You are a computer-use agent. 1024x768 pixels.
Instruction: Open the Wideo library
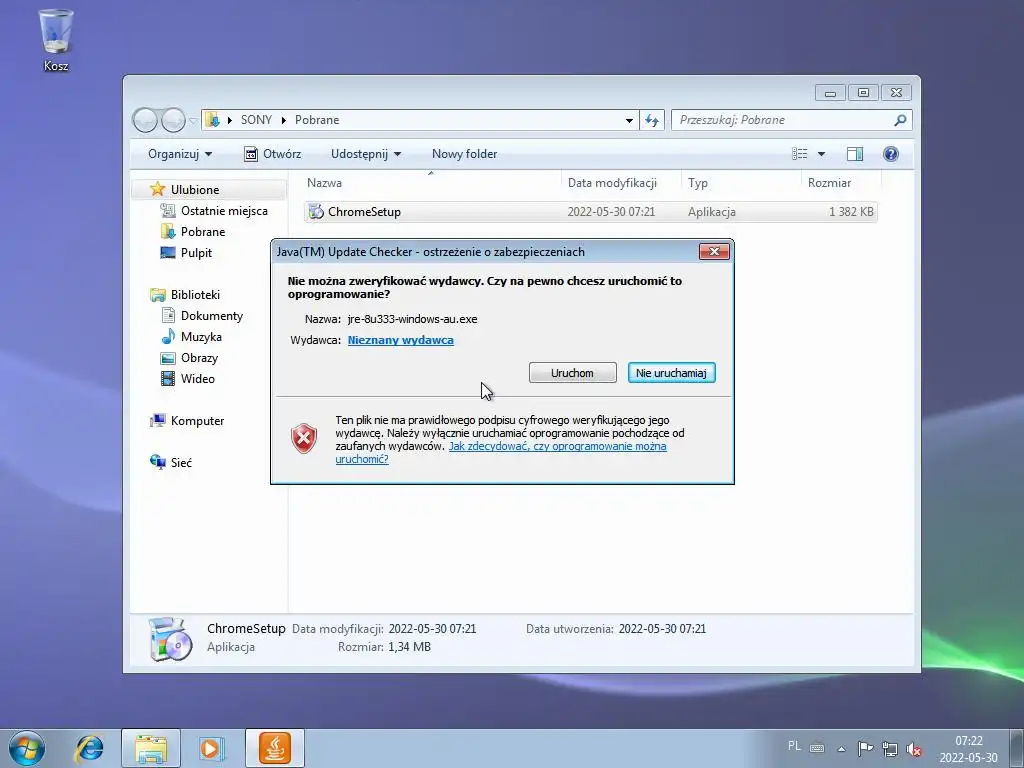pos(197,379)
